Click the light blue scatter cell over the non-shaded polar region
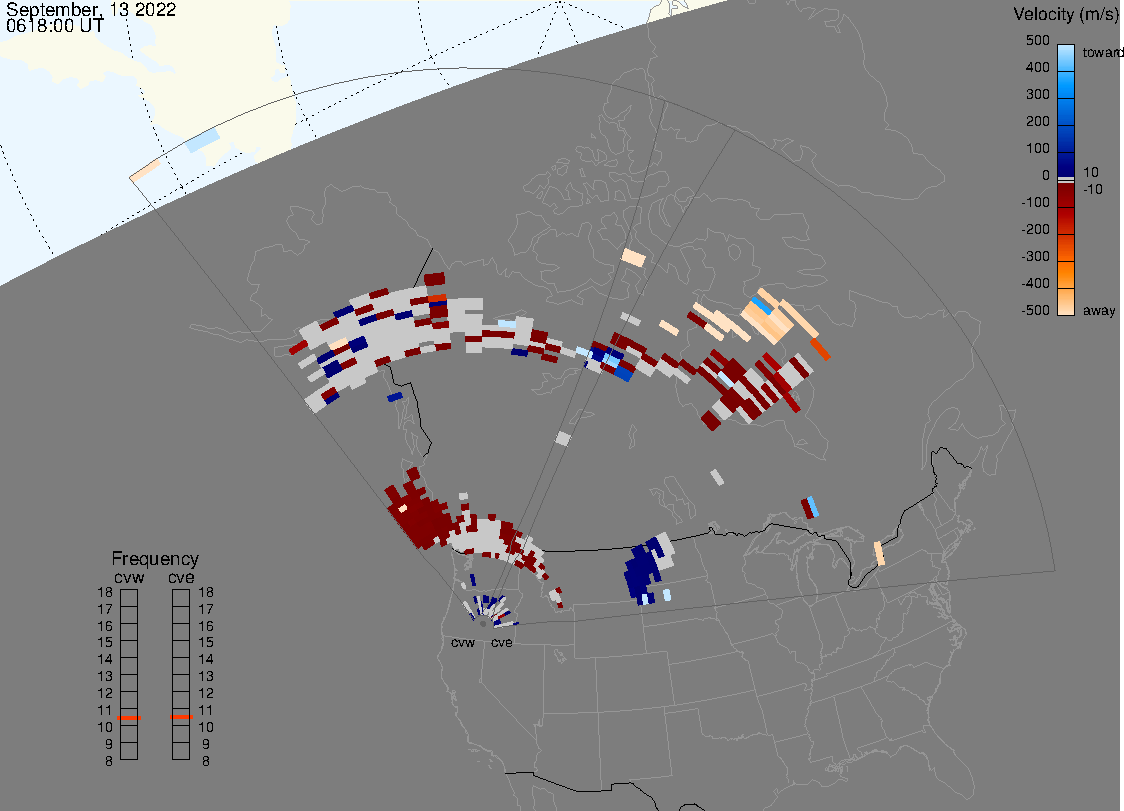The image size is (1124, 811). click(x=202, y=140)
